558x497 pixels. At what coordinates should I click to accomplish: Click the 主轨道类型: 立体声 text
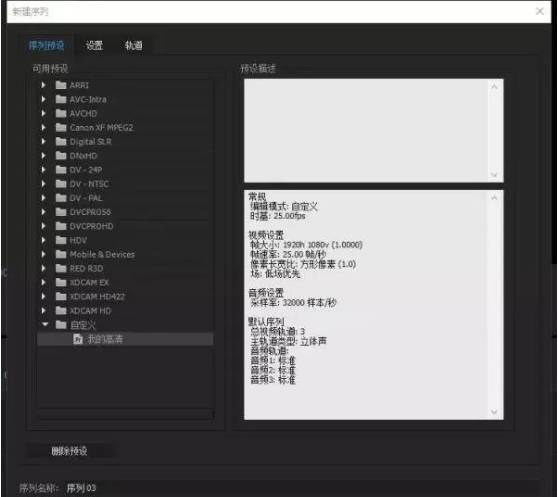tap(289, 341)
